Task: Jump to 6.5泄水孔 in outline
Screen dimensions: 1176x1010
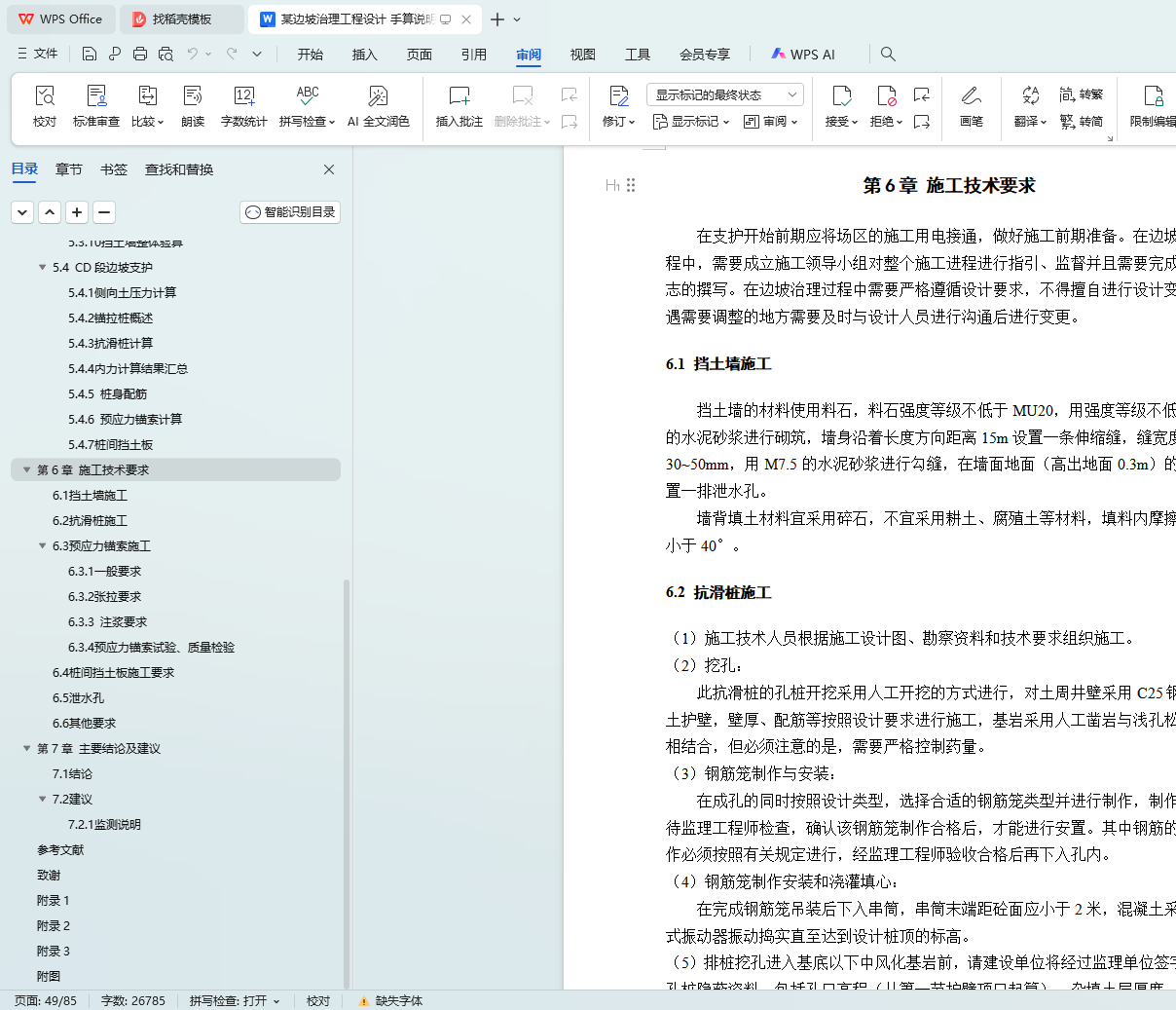Action: click(x=78, y=698)
